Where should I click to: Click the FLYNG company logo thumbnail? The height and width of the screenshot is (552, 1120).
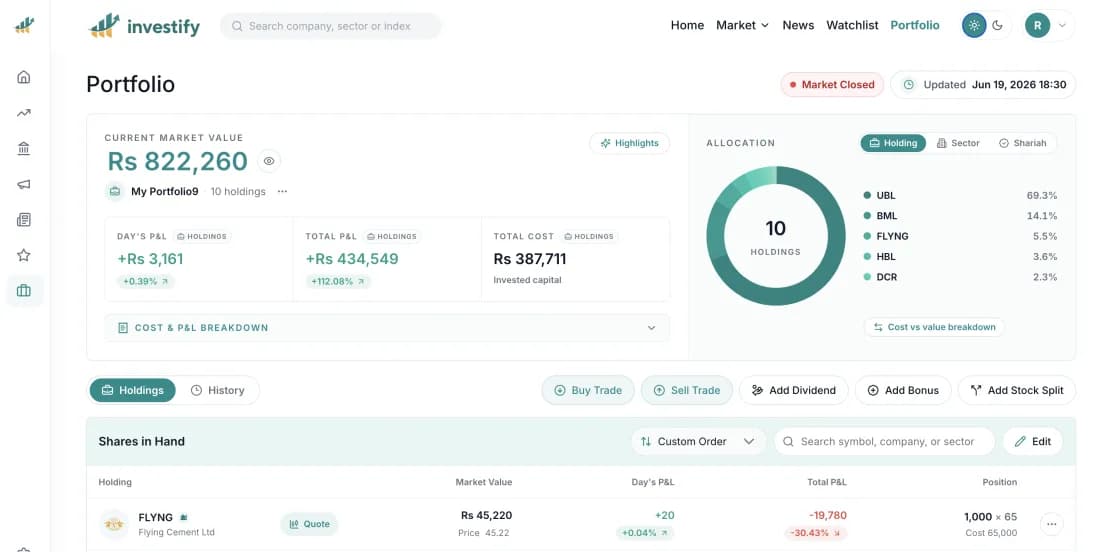click(114, 524)
